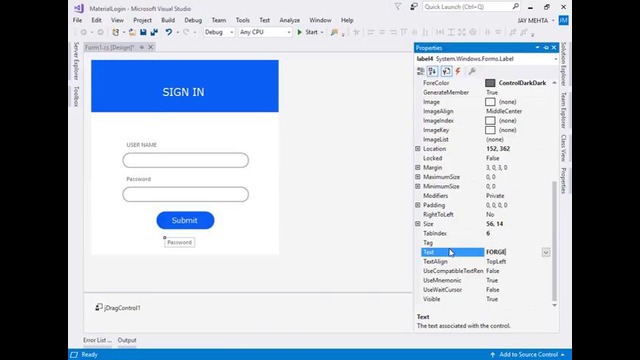
Task: Click the Save All toolbar icon
Action: point(154,32)
